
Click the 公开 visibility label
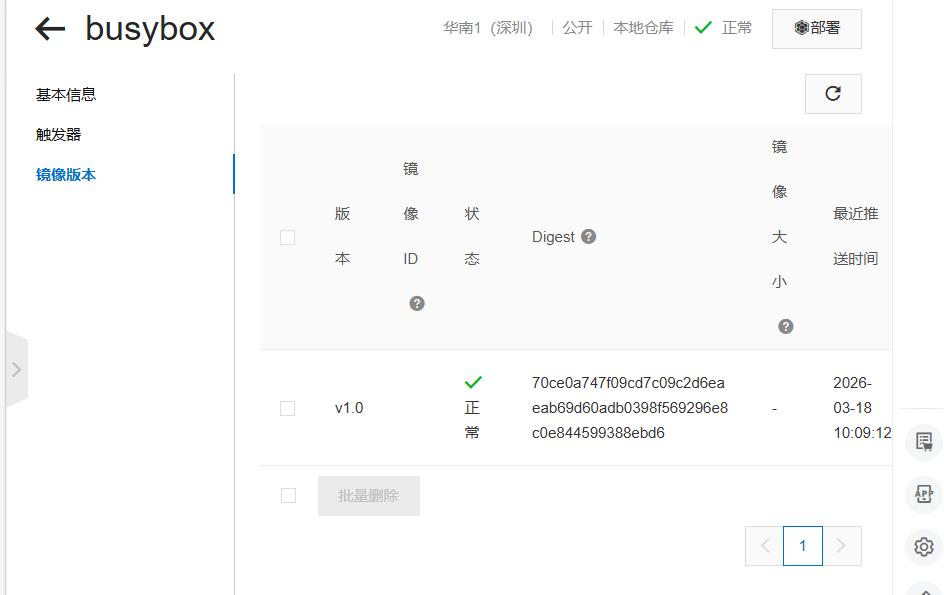click(577, 28)
